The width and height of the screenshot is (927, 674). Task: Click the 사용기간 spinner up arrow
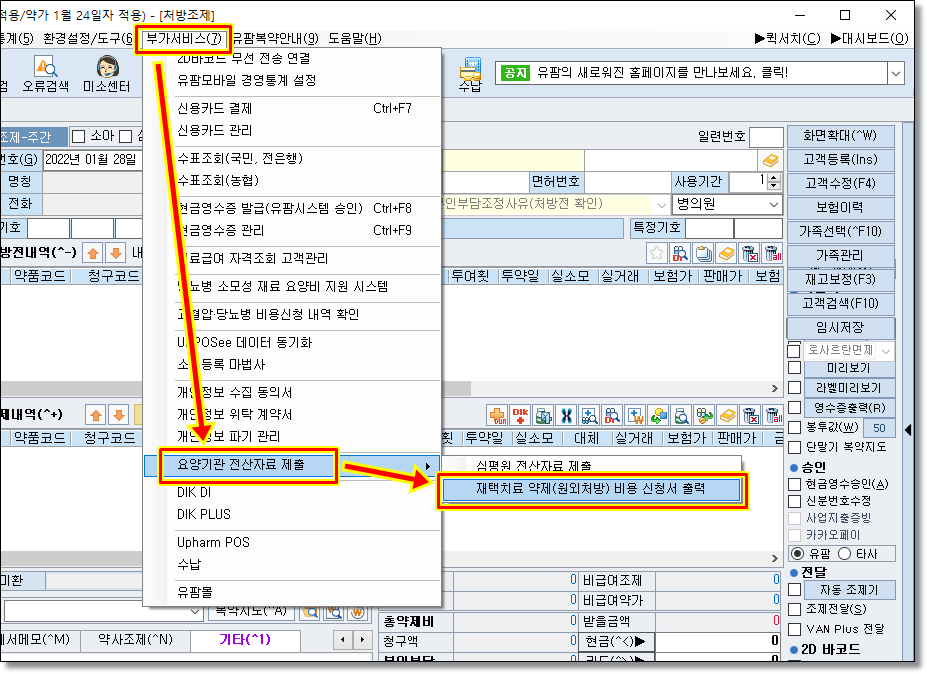(x=773, y=177)
